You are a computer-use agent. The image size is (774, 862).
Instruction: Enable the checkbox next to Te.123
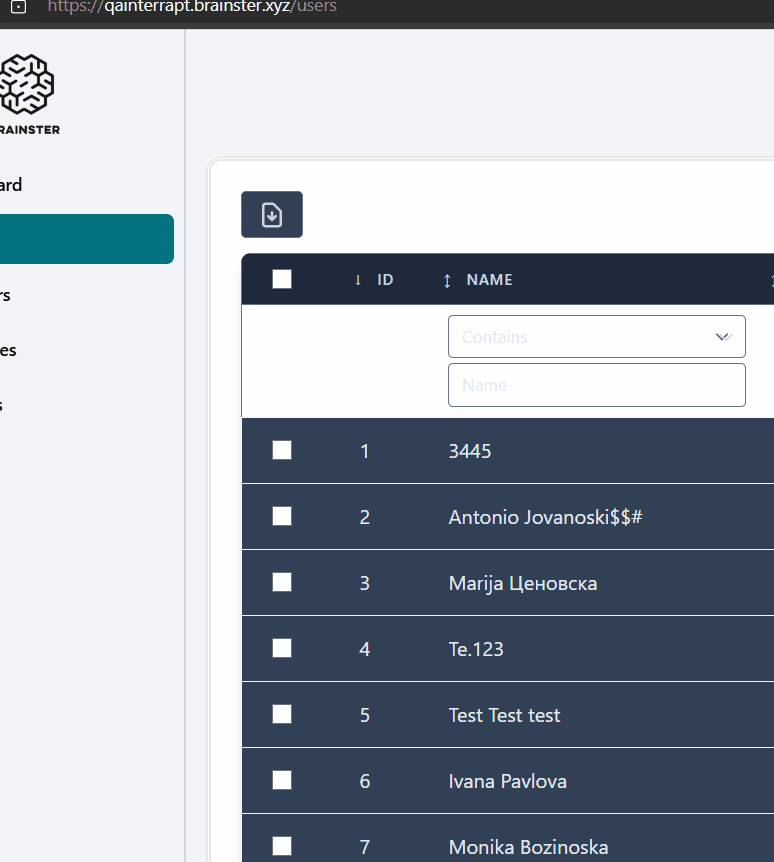pos(282,649)
